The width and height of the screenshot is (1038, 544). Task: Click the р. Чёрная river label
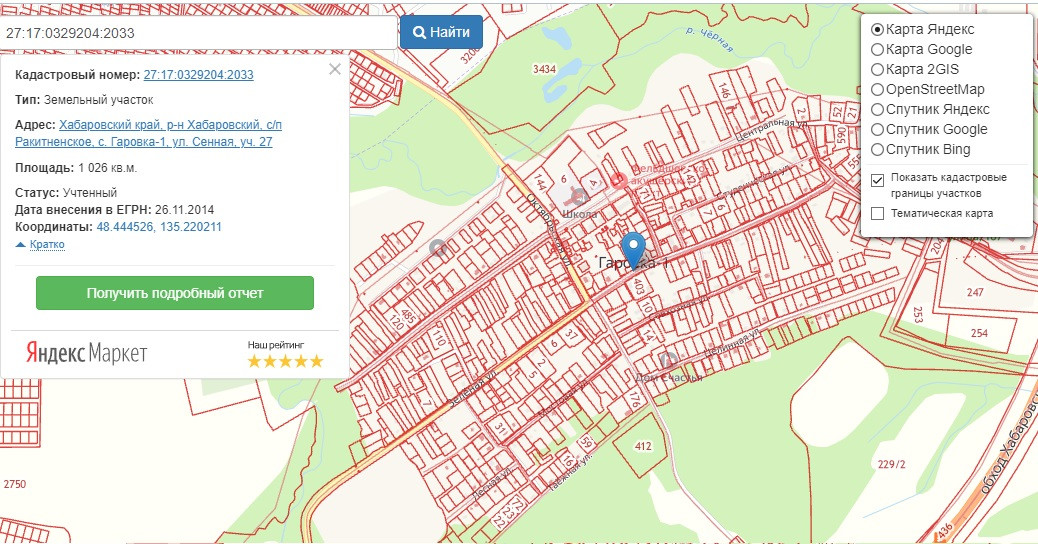coord(710,40)
